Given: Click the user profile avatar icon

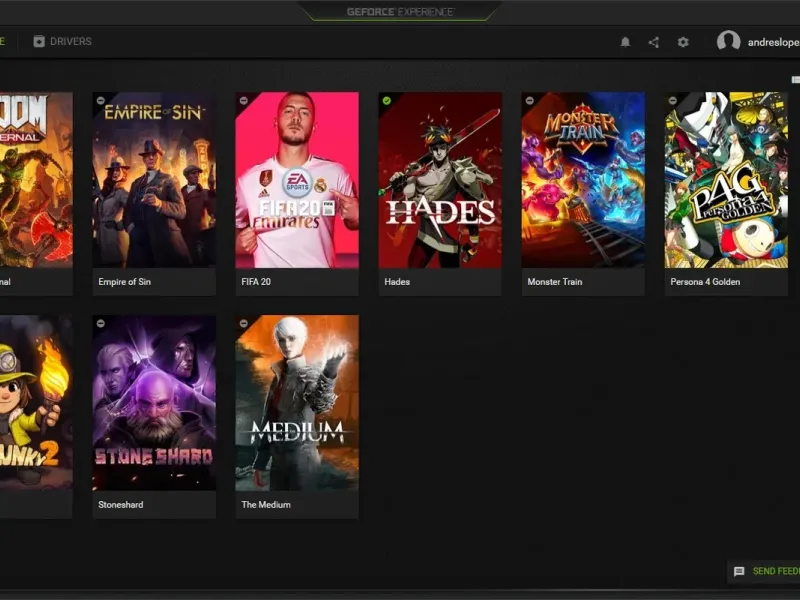Looking at the screenshot, I should 728,41.
